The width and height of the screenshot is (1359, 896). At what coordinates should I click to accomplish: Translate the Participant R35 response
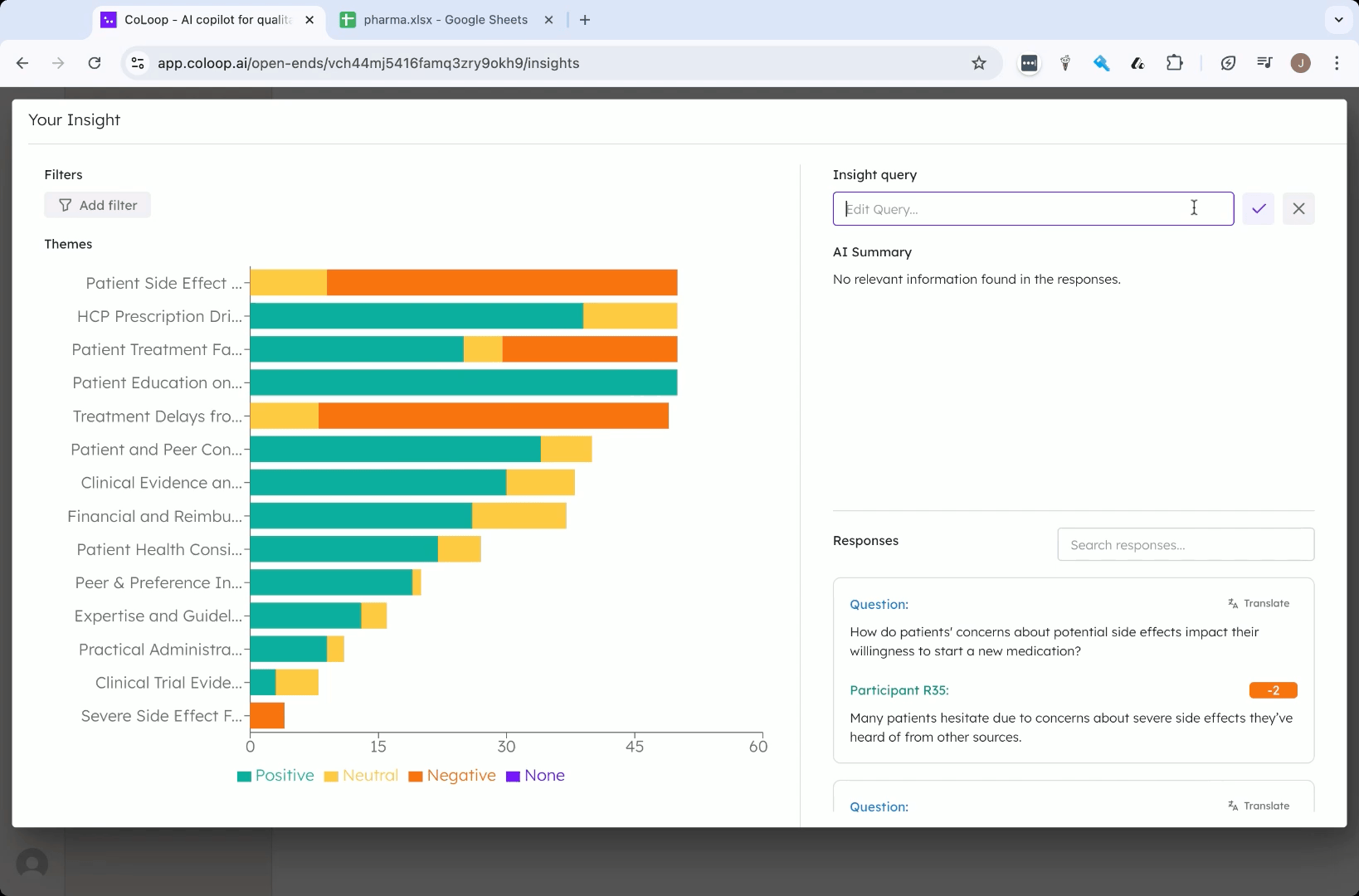(x=1259, y=603)
